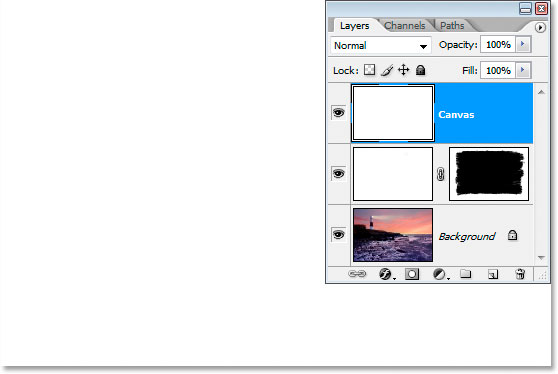Click the delete layer trash icon

tap(520, 274)
